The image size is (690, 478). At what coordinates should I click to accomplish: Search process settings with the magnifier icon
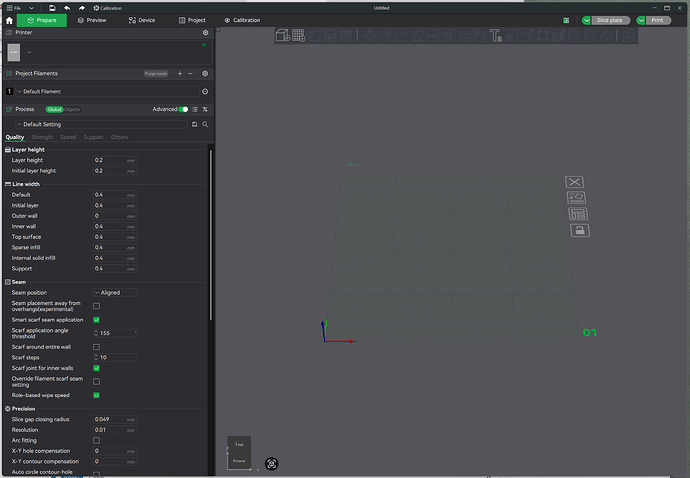tap(205, 125)
